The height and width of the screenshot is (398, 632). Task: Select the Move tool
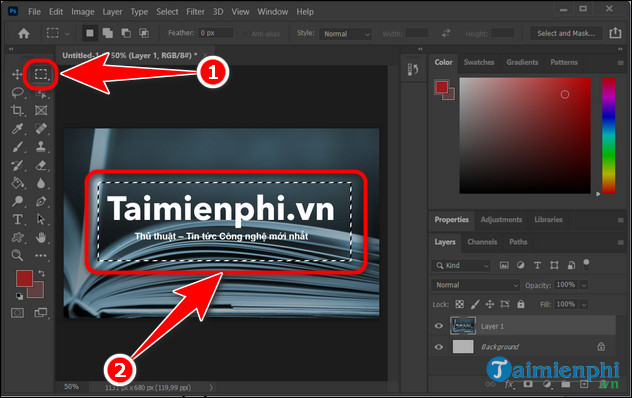pyautogui.click(x=17, y=74)
